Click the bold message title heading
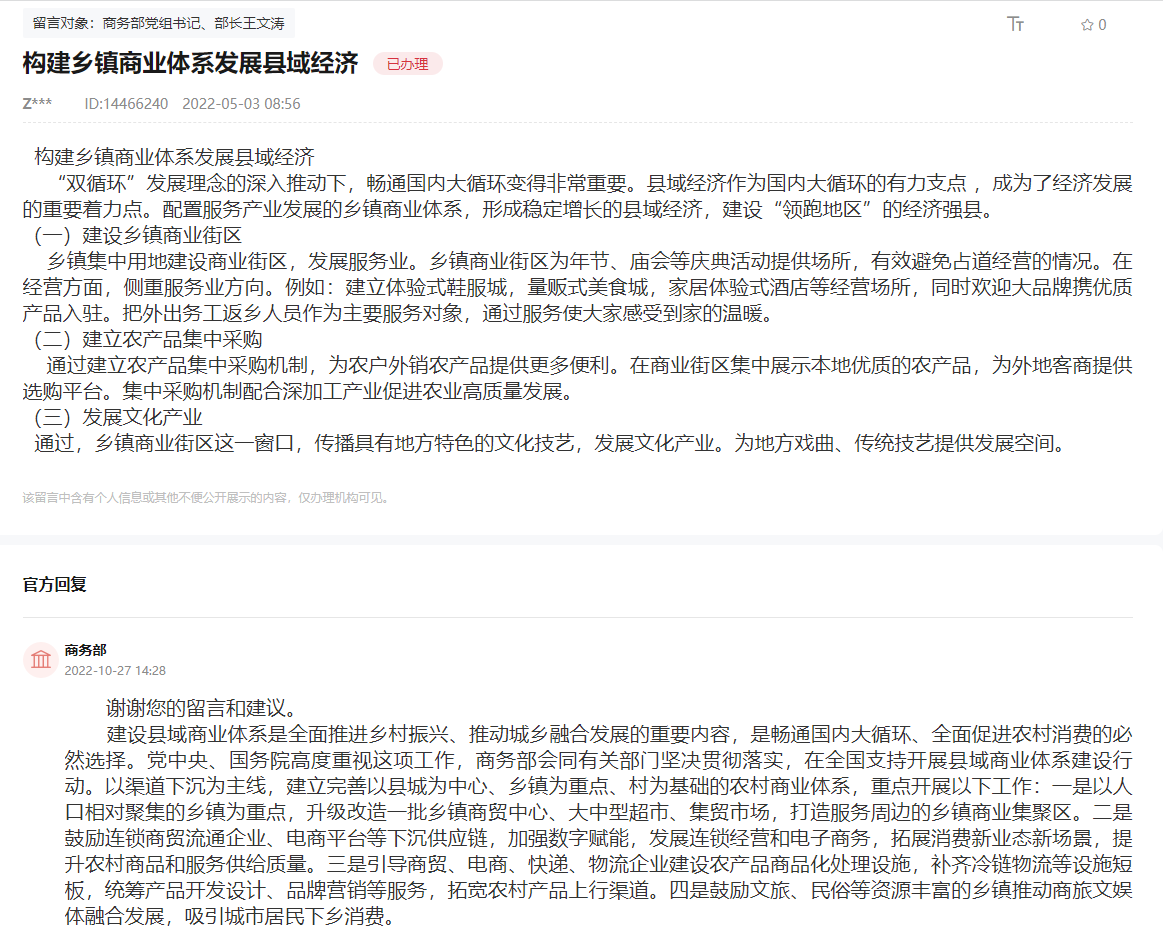 pyautogui.click(x=190, y=64)
